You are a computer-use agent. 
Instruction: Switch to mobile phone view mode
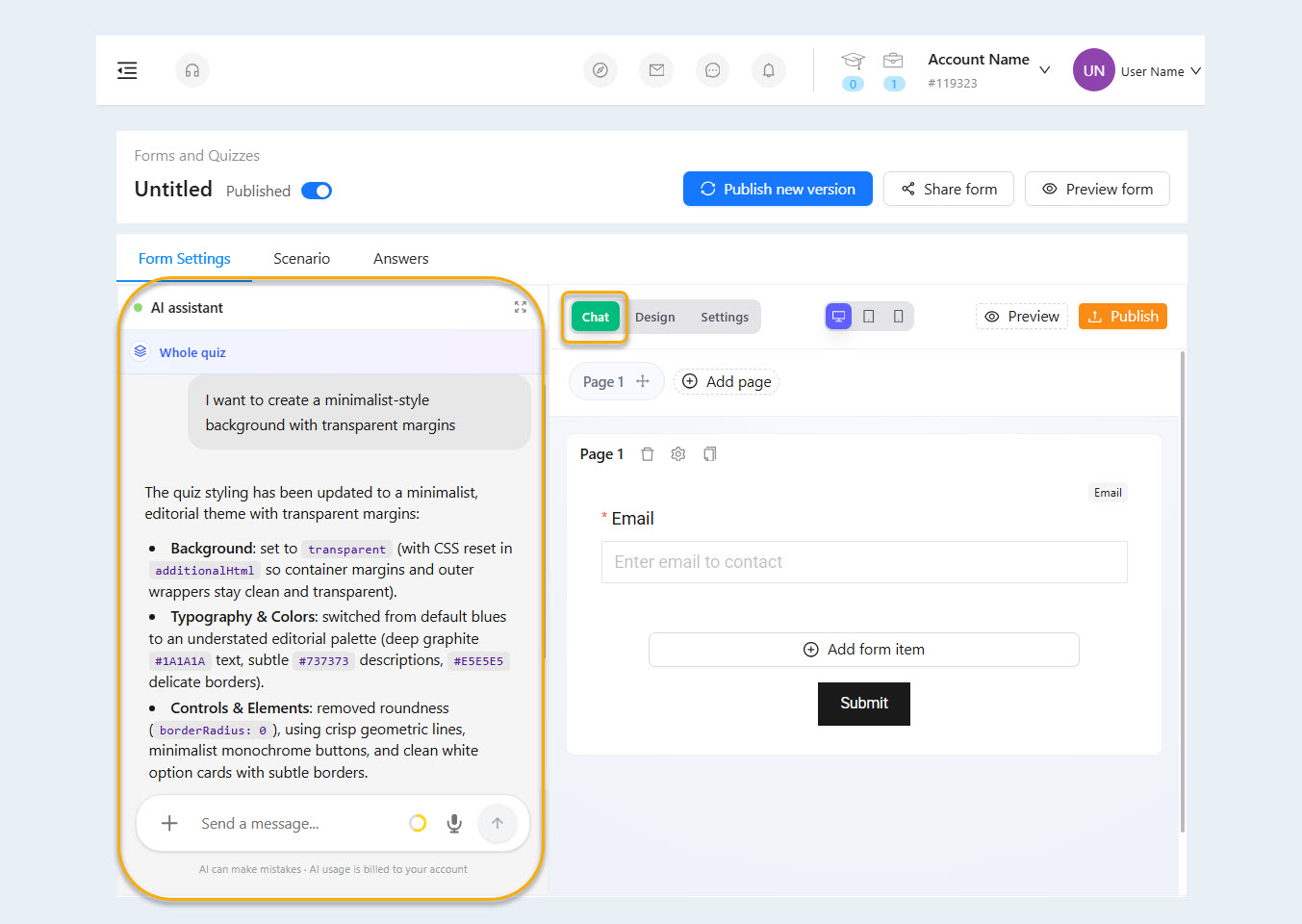[899, 316]
